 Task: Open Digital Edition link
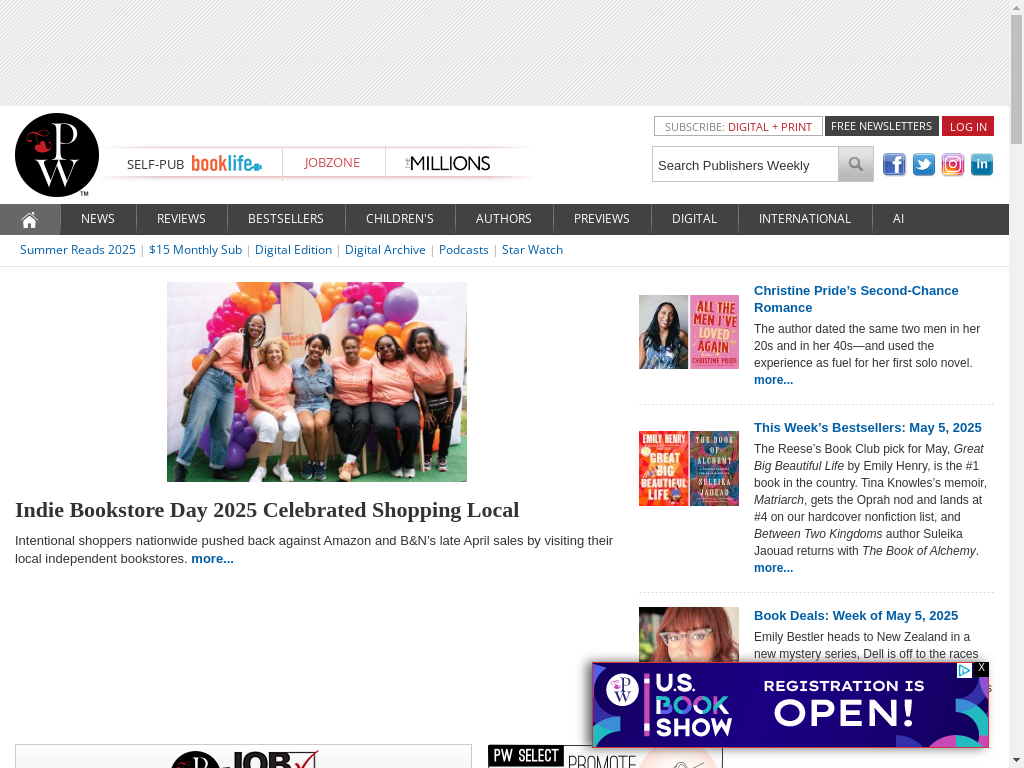pyautogui.click(x=293, y=250)
